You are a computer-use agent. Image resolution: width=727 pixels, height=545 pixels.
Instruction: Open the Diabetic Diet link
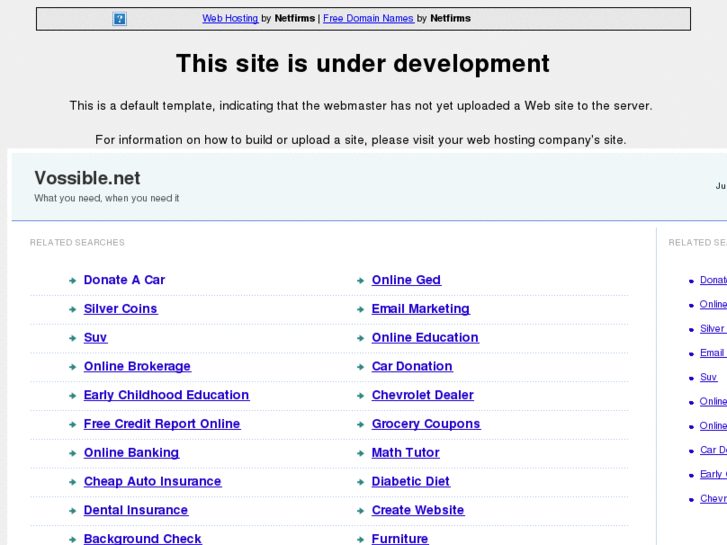click(411, 481)
